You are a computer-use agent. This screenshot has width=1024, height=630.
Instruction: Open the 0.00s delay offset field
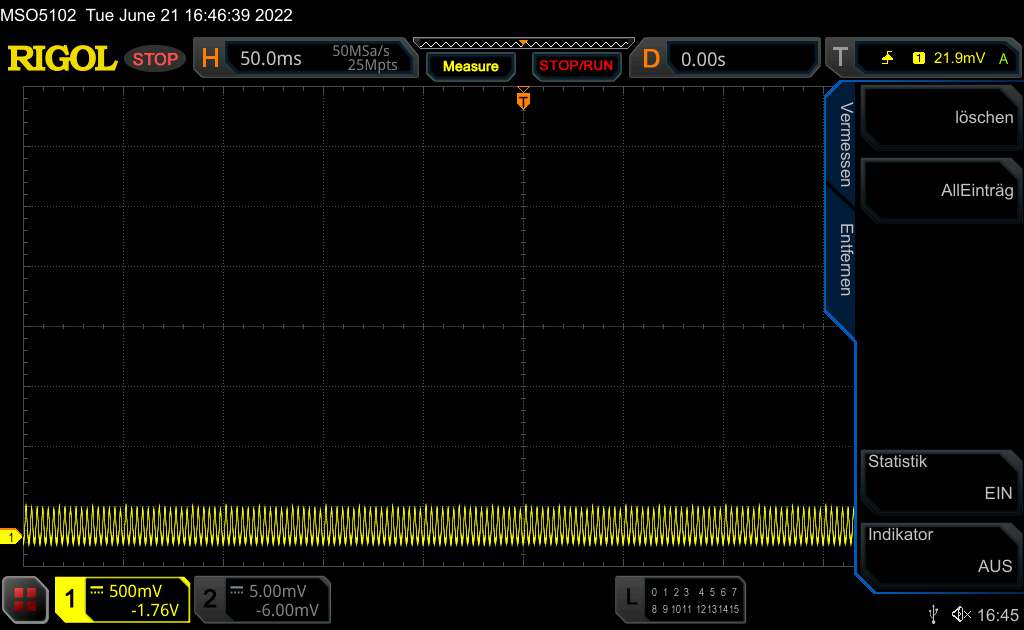coord(703,59)
